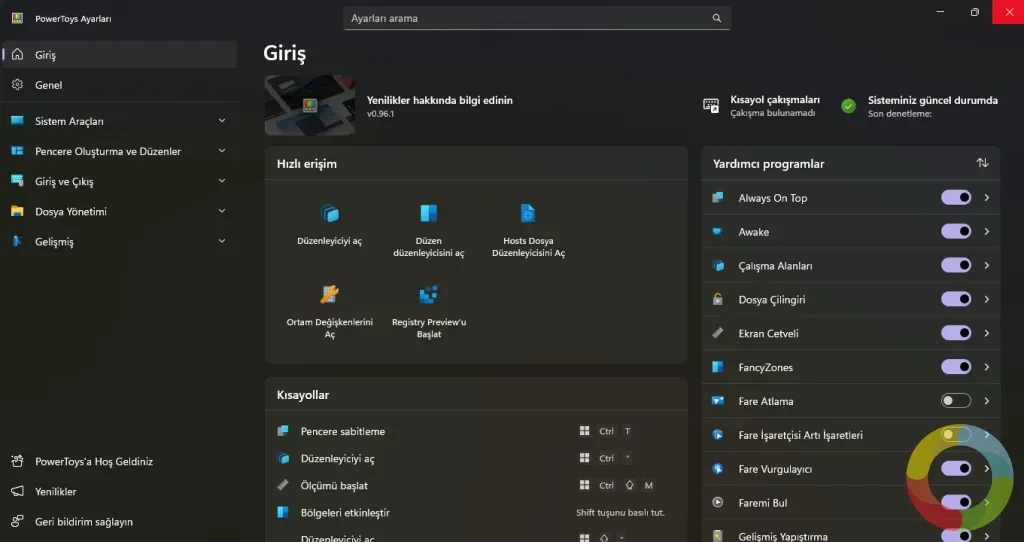1024x542 pixels.
Task: Open Geri bildirim sağlayın link
Action: [x=120, y=521]
